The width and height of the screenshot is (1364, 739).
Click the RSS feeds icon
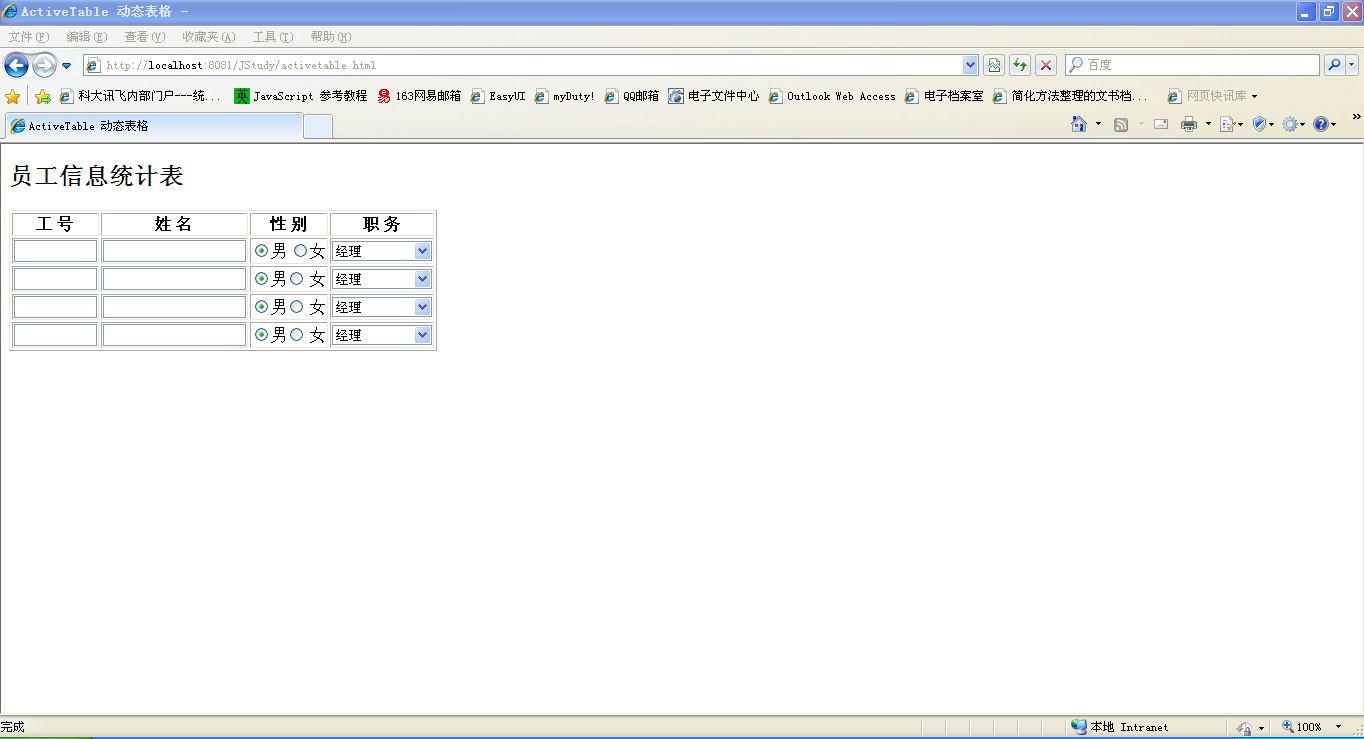(1122, 124)
